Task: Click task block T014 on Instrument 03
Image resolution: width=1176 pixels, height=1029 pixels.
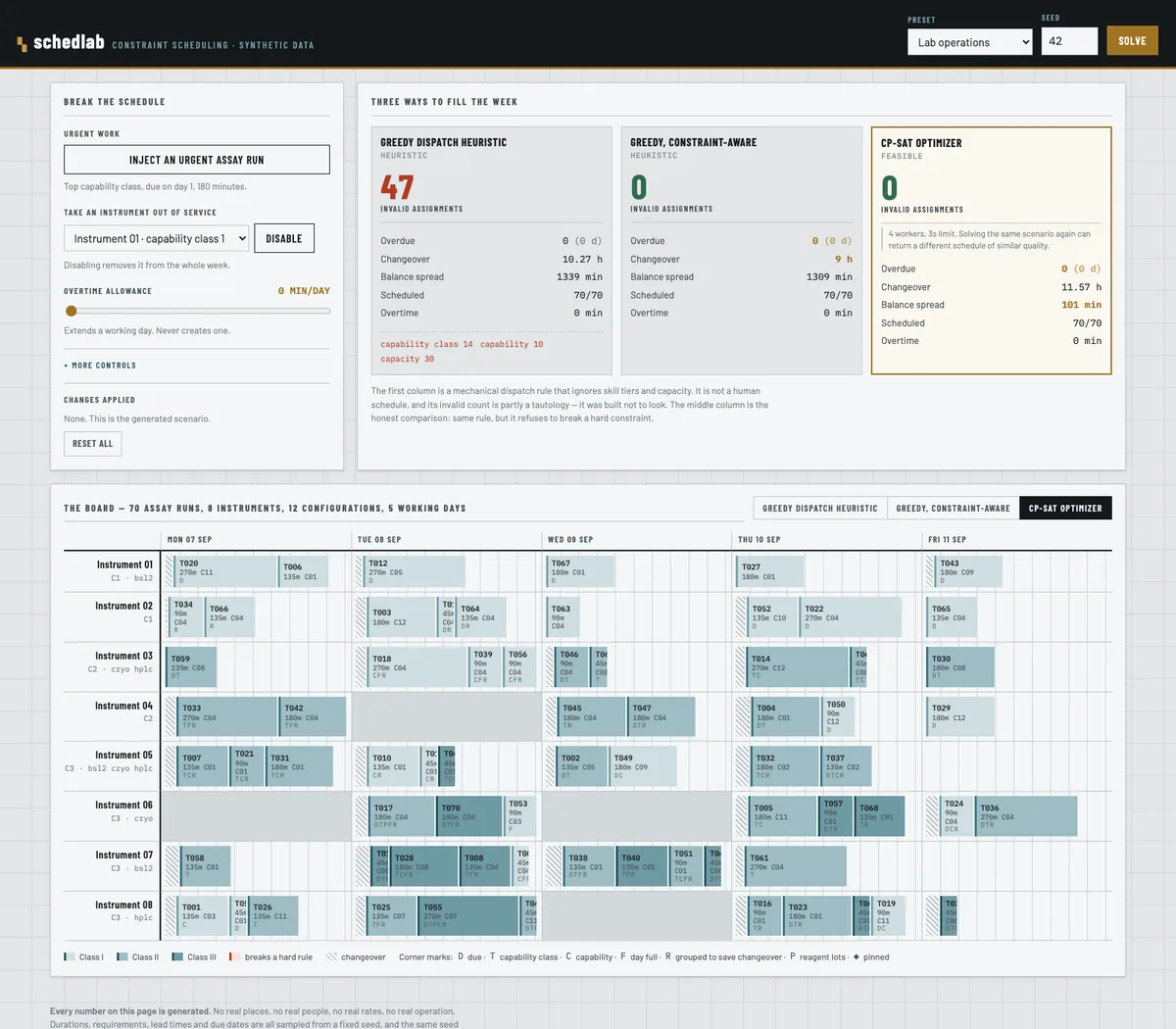Action: pos(799,666)
